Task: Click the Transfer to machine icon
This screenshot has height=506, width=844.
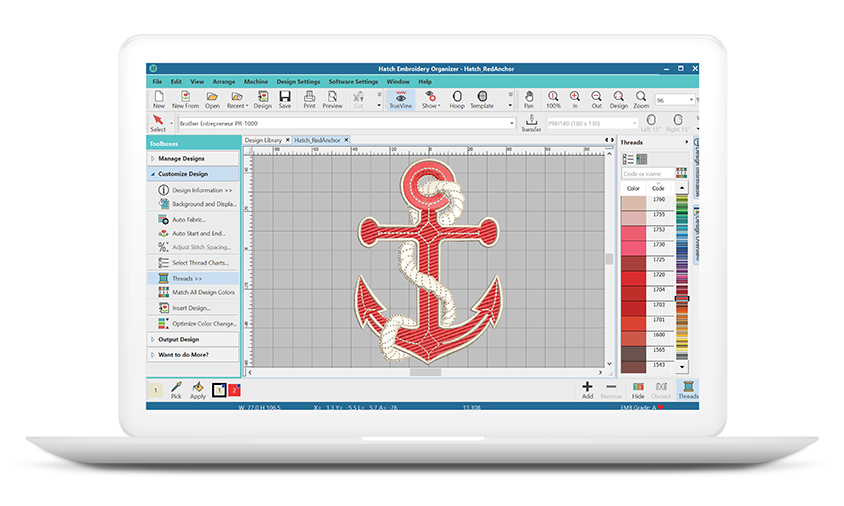Action: point(531,123)
